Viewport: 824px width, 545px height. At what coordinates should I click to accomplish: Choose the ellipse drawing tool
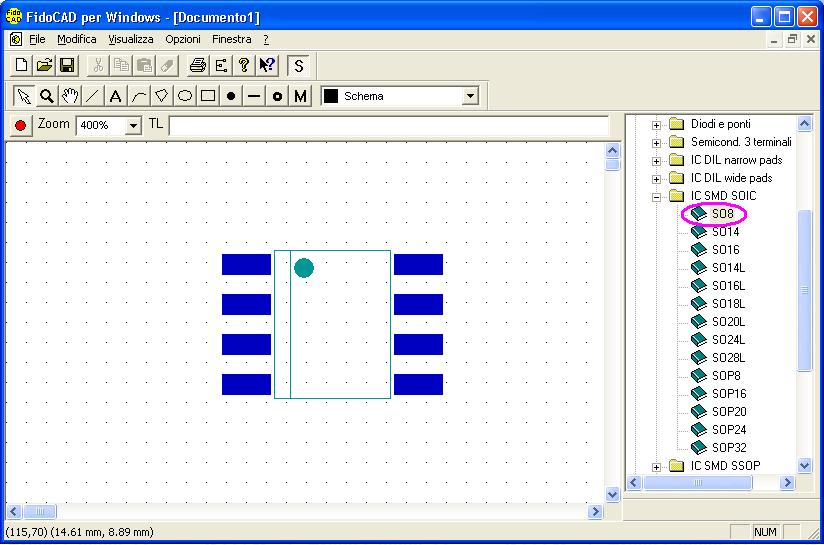185,96
